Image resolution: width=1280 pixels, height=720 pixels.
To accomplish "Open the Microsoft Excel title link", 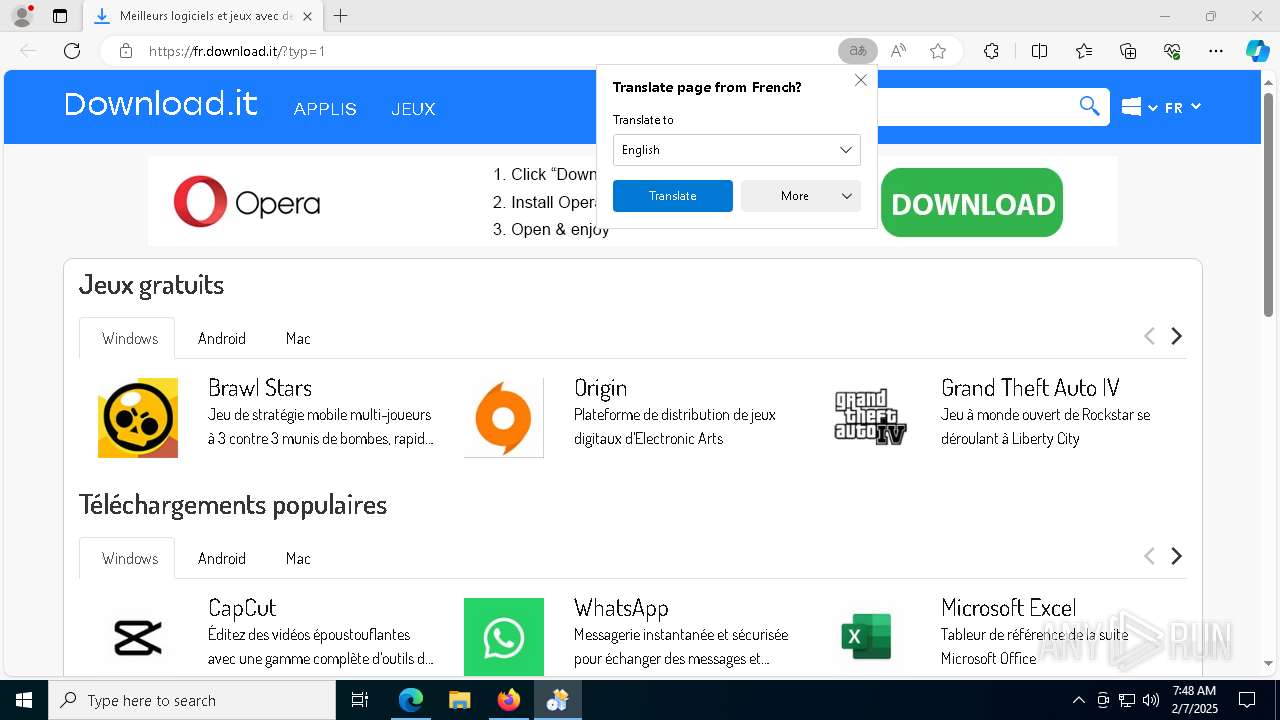I will click(1008, 608).
